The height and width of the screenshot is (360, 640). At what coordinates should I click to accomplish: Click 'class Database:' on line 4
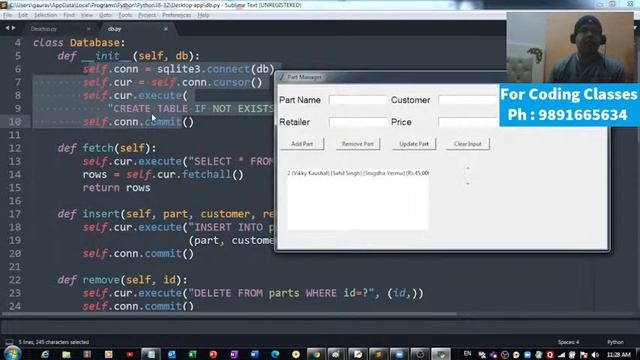pyautogui.click(x=79, y=42)
